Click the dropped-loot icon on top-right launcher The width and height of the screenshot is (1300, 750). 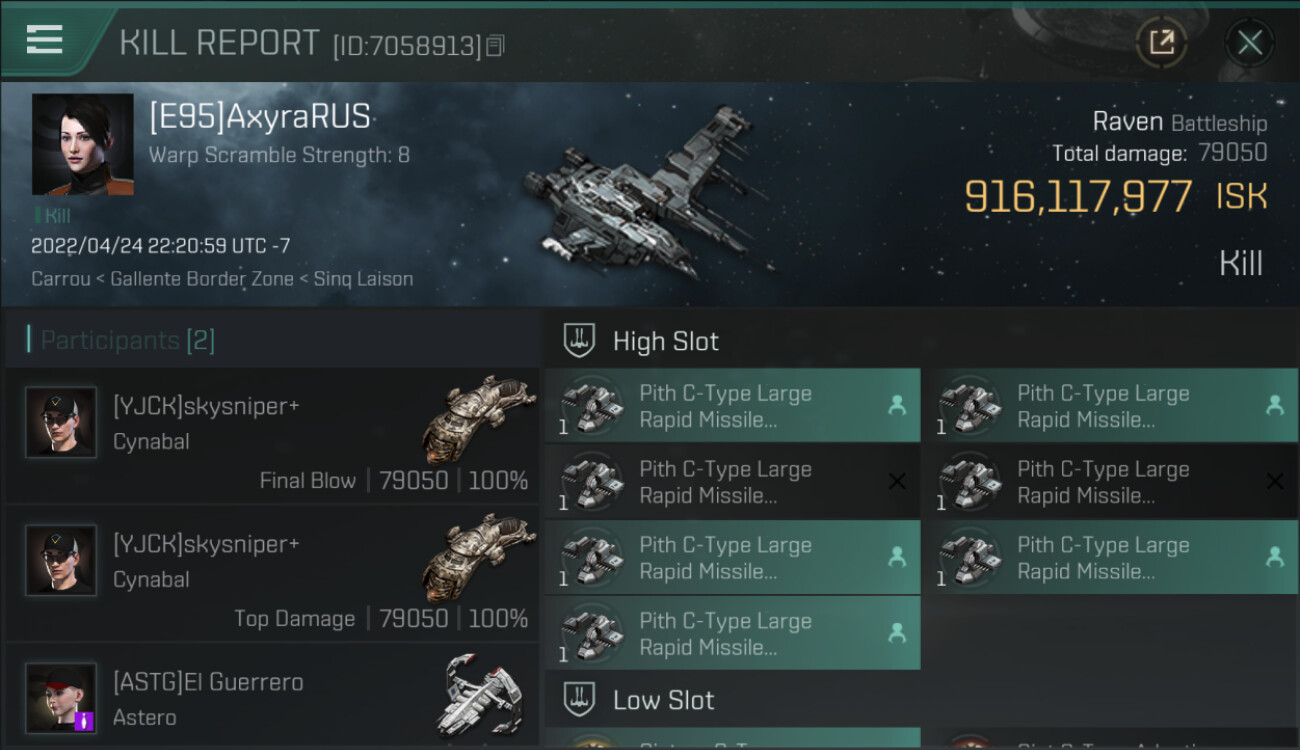click(1274, 406)
